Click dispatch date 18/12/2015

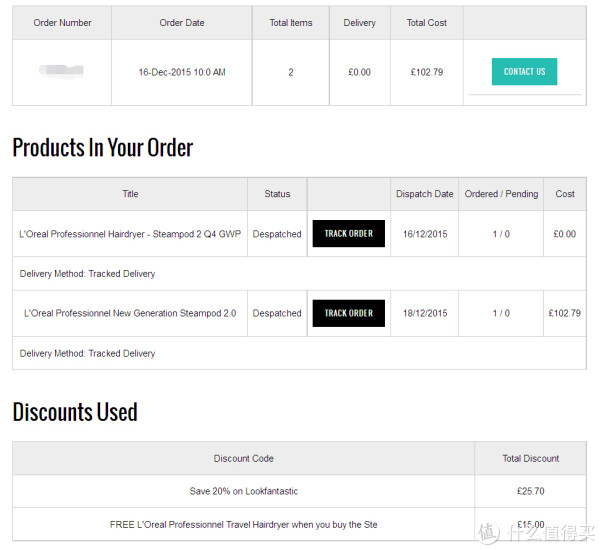425,313
